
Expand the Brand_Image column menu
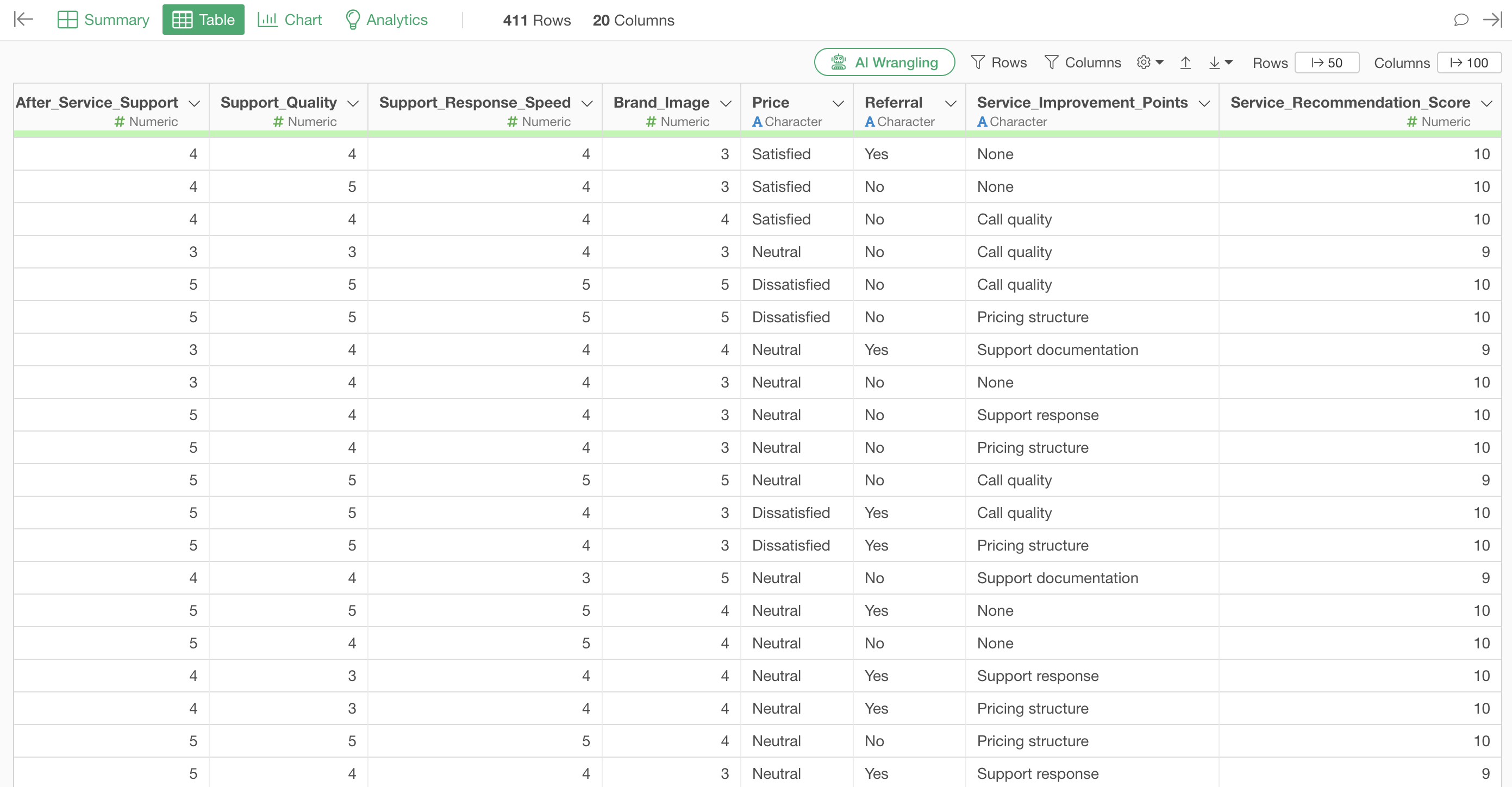pyautogui.click(x=726, y=103)
